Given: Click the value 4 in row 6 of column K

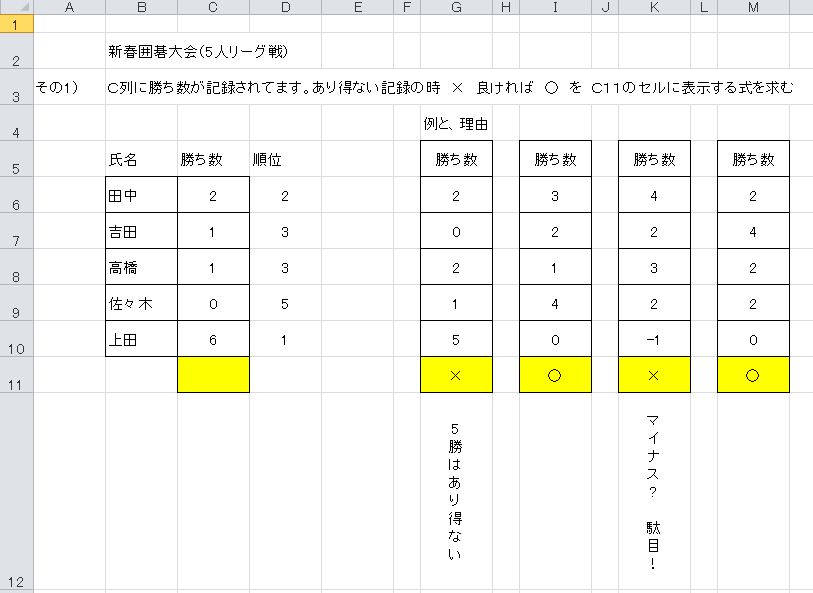Looking at the screenshot, I should point(654,195).
